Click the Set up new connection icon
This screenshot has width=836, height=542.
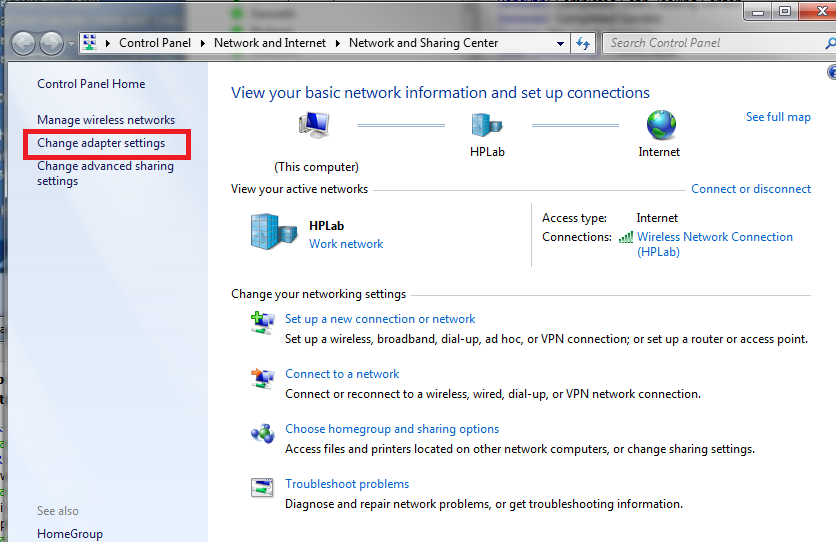(x=262, y=322)
